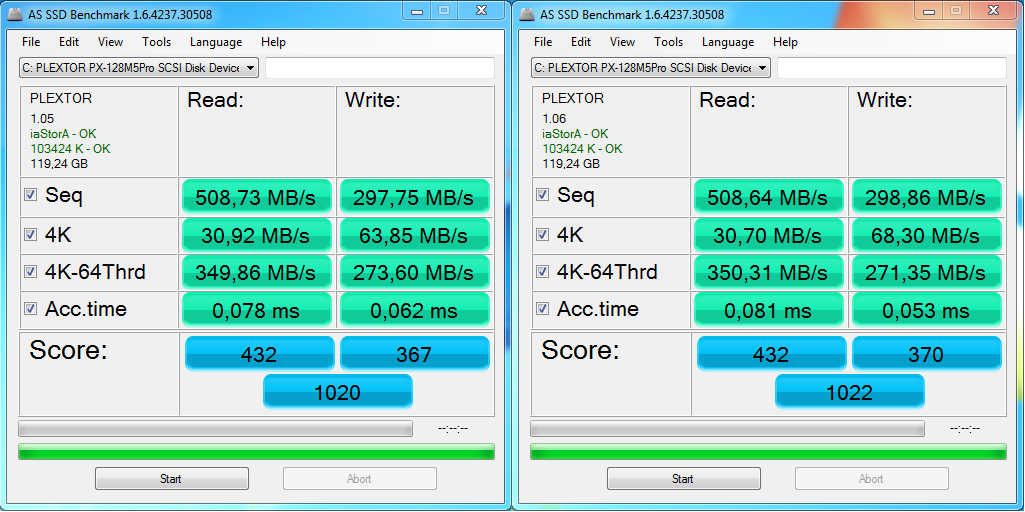Click read score 432 in right window
Image resolution: width=1025 pixels, height=512 pixels.
[x=771, y=354]
